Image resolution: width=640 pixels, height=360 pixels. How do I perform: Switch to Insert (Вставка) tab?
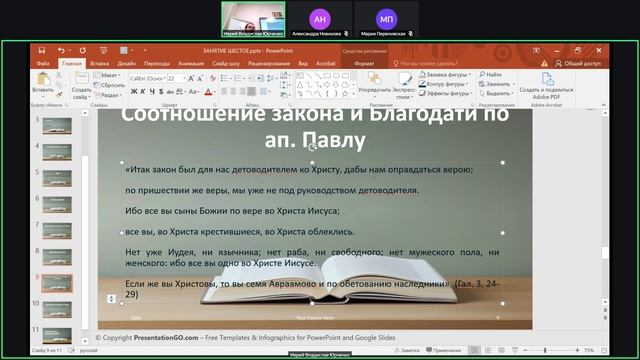(x=100, y=63)
